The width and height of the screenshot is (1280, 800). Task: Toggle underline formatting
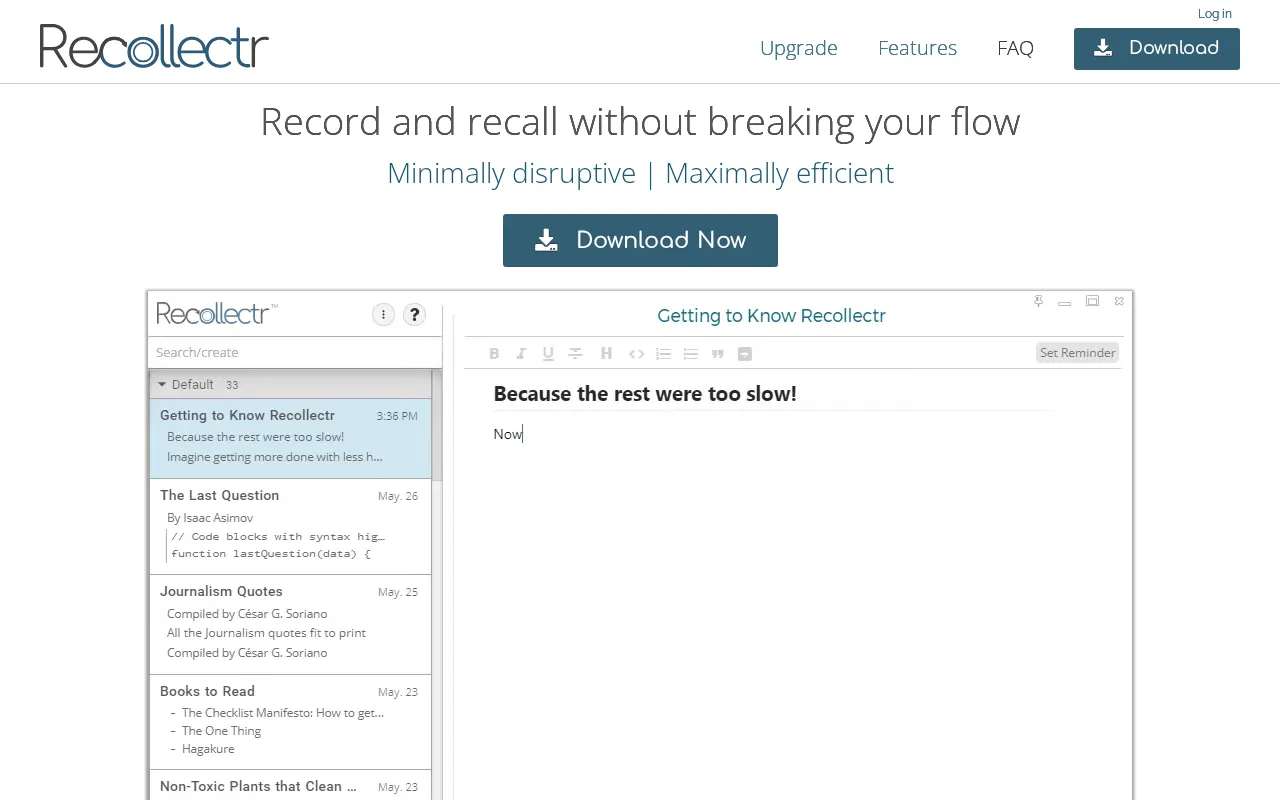coord(548,353)
